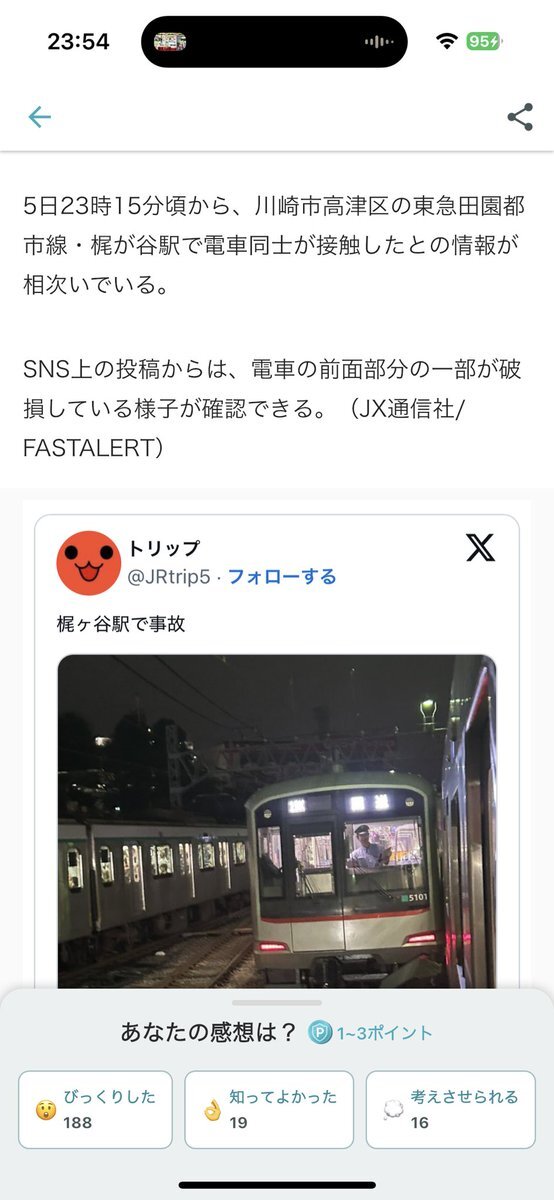The image size is (554, 1200).
Task: Tap the back arrow icon
Action: coord(39,117)
